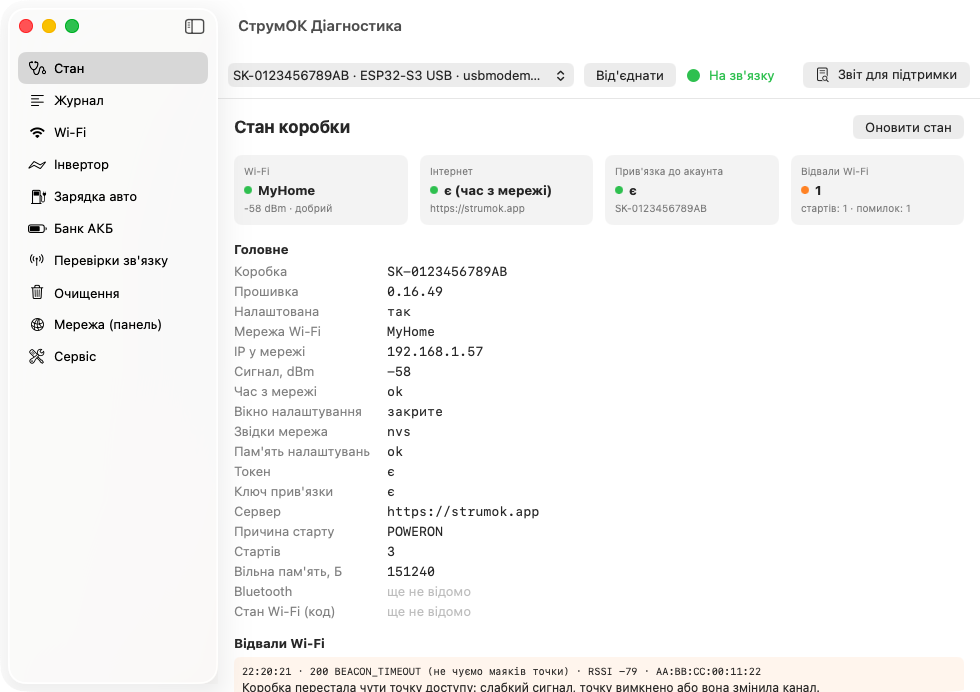Open the Мережа (панель) section
Viewport: 980px width, 692px height.
113,324
